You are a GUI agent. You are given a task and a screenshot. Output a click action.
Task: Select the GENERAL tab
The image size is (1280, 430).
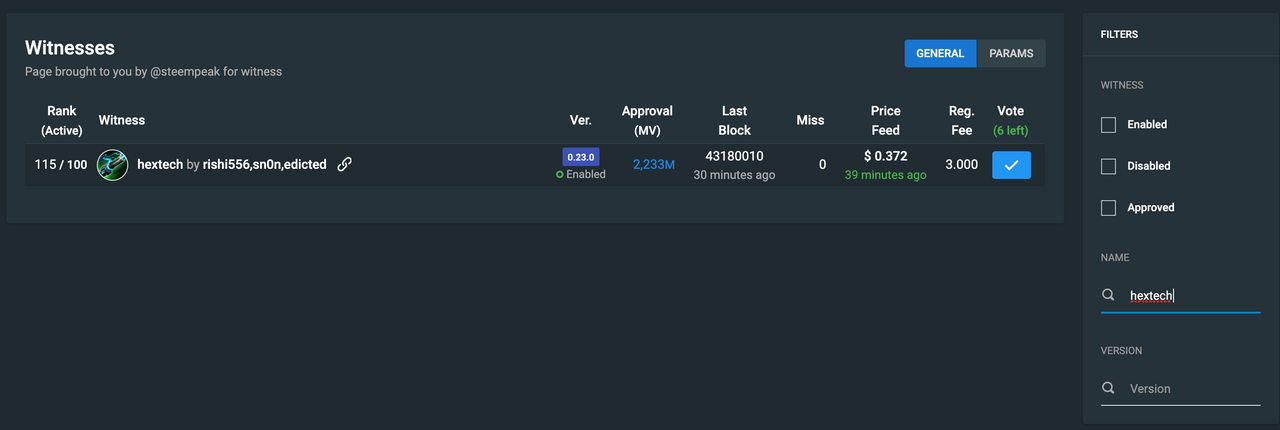point(940,54)
